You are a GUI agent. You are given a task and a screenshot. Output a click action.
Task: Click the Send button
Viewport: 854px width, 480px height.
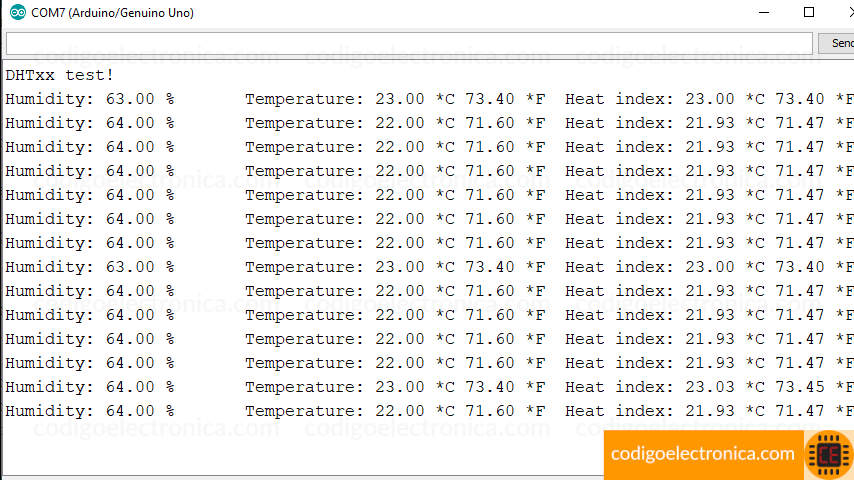click(x=839, y=43)
